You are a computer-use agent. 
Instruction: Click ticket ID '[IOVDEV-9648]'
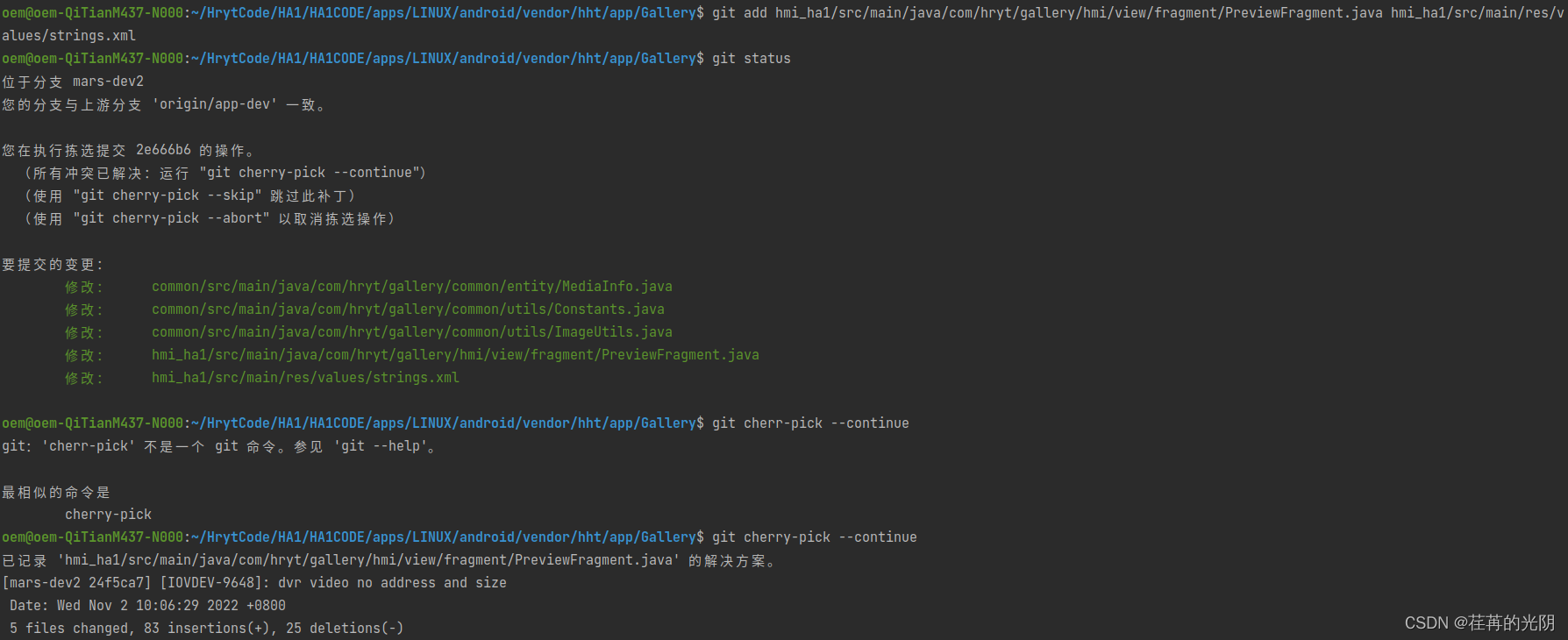(211, 583)
